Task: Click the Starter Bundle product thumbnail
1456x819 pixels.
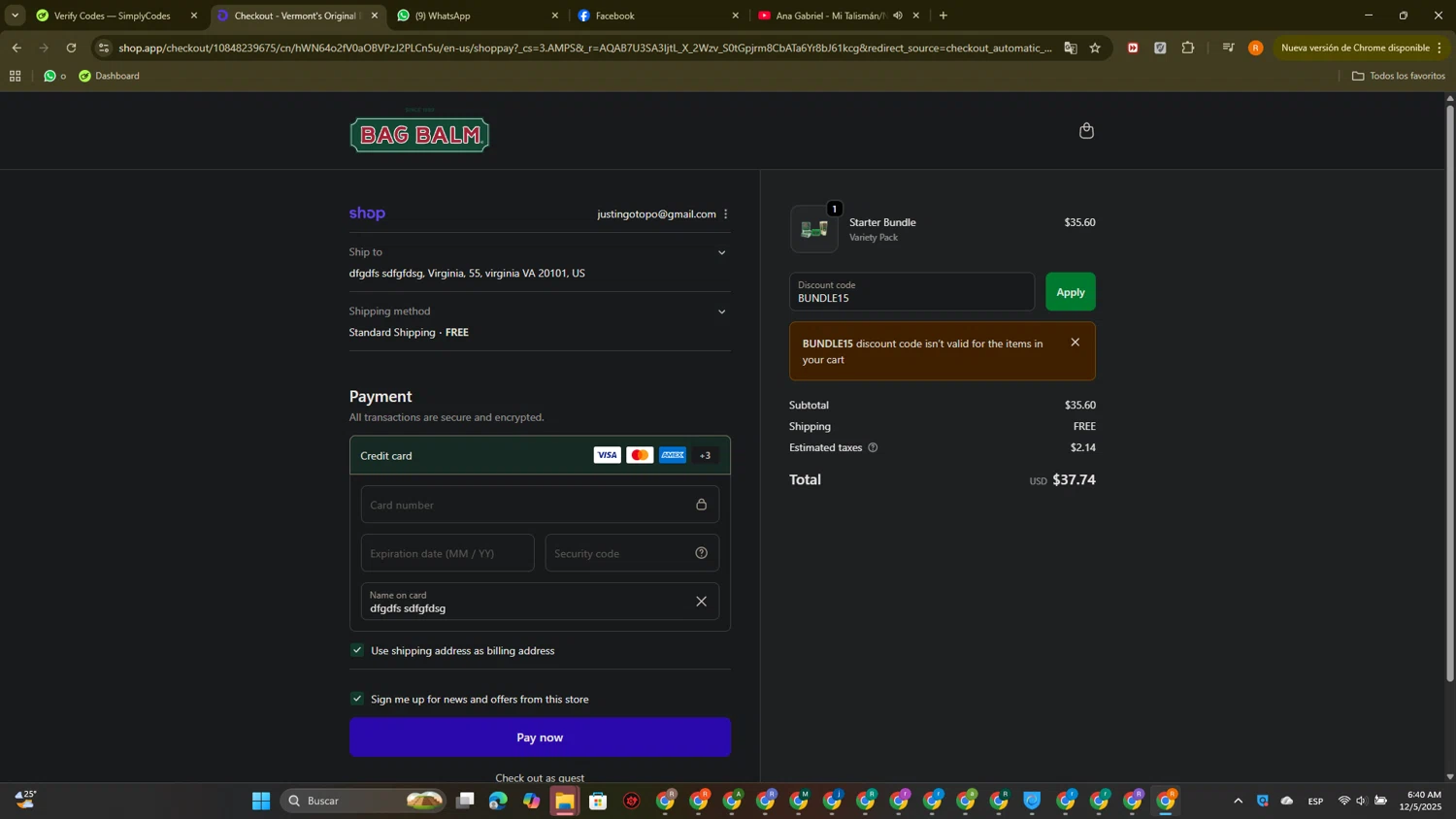Action: pos(813,229)
